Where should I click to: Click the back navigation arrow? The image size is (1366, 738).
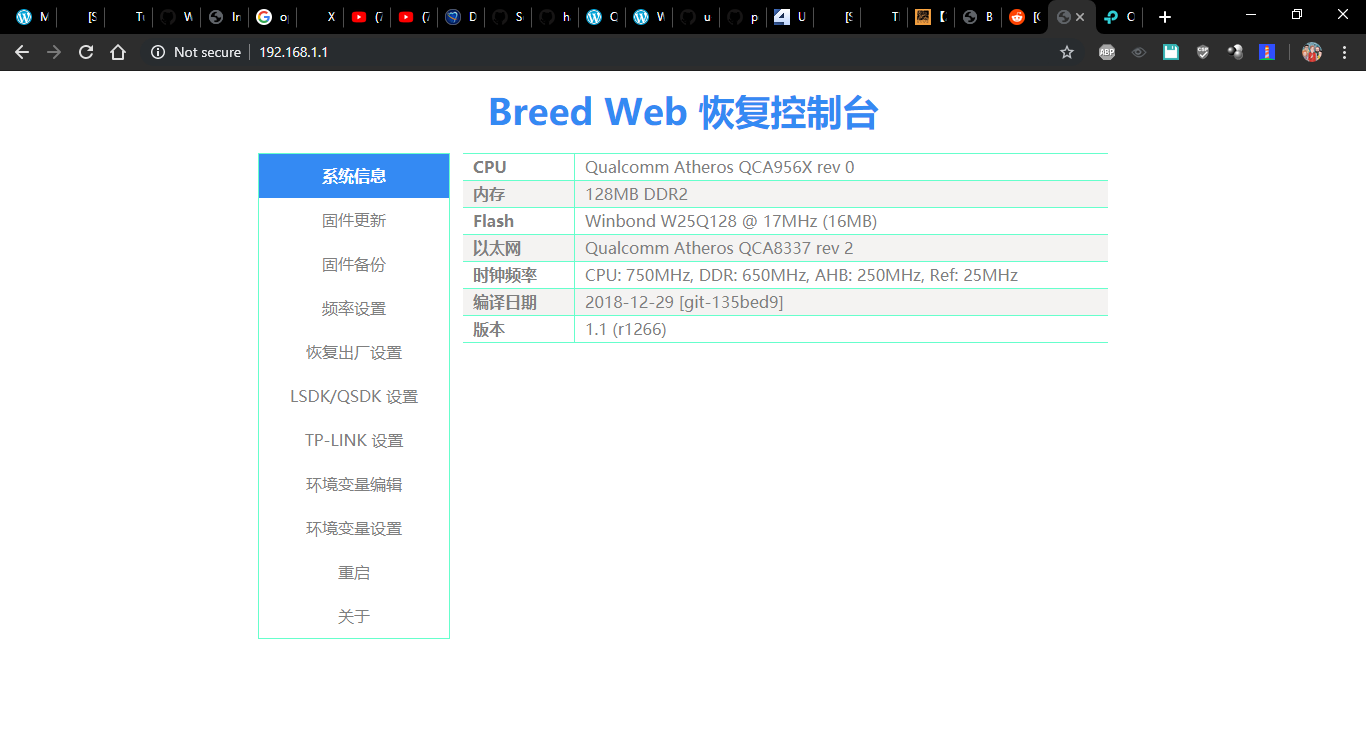pos(22,52)
